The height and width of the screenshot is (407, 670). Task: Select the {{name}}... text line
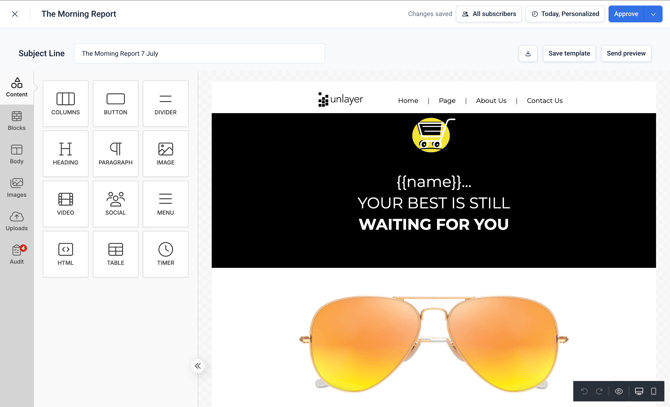point(434,182)
